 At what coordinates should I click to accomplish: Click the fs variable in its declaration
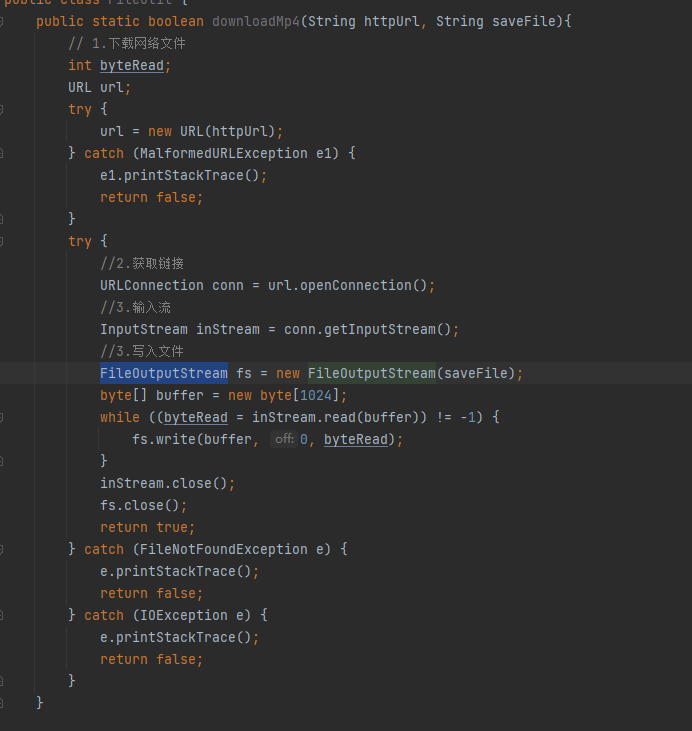click(x=244, y=373)
